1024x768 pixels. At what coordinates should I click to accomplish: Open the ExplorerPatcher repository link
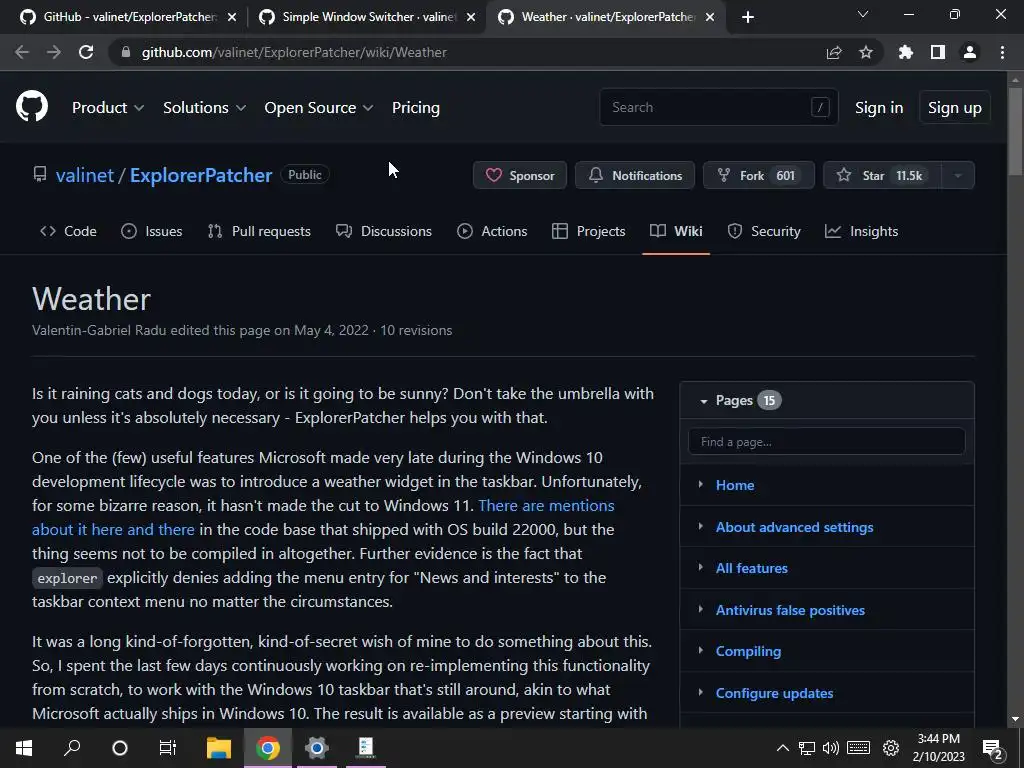[201, 175]
